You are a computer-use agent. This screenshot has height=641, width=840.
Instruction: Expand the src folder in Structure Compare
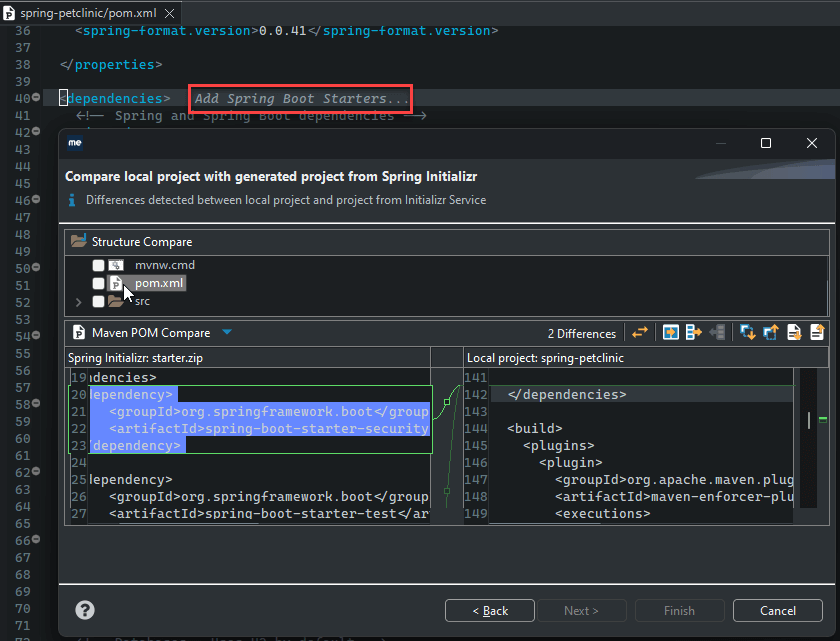(78, 301)
